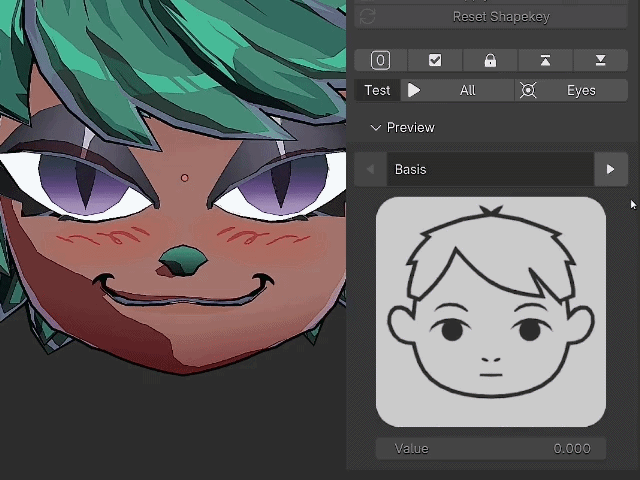Go to previous shapekey with left arrow

coord(370,169)
